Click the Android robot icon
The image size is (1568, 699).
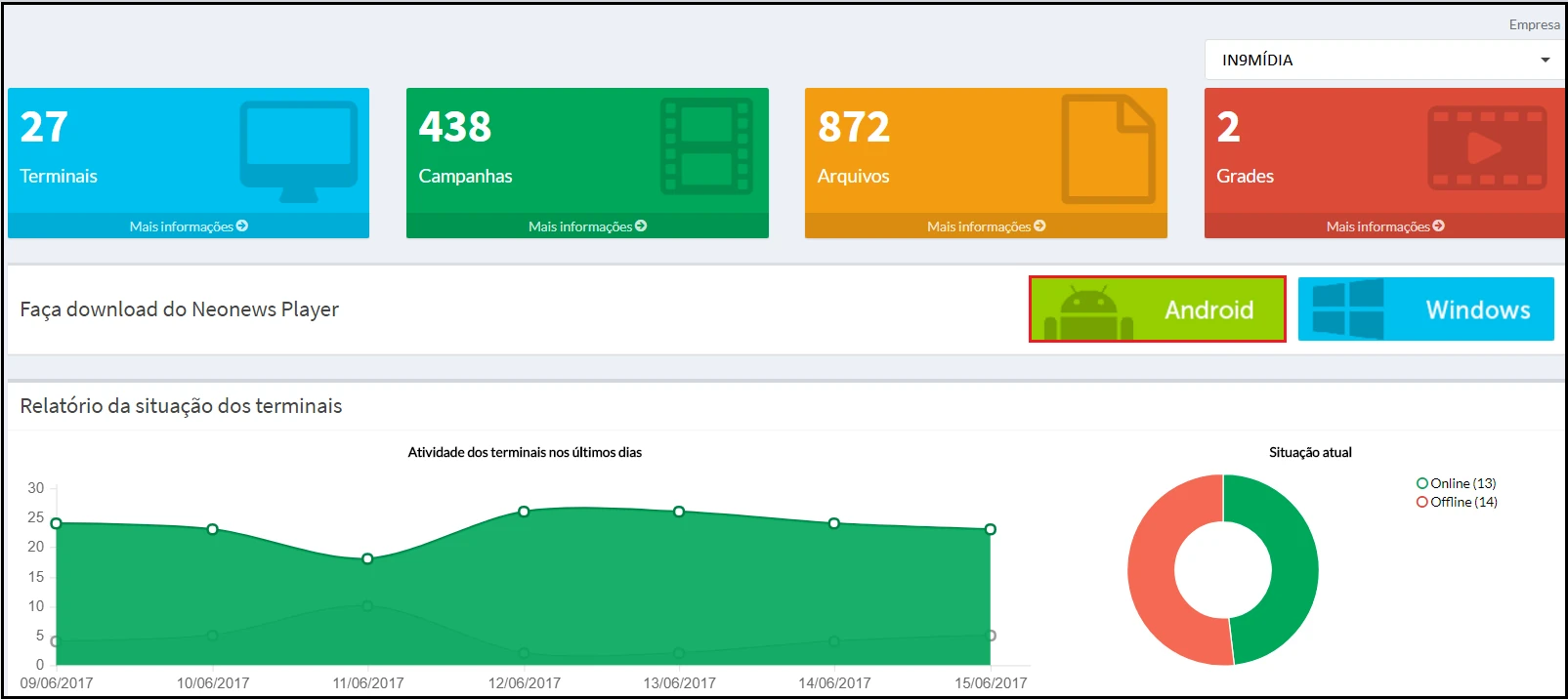1088,312
